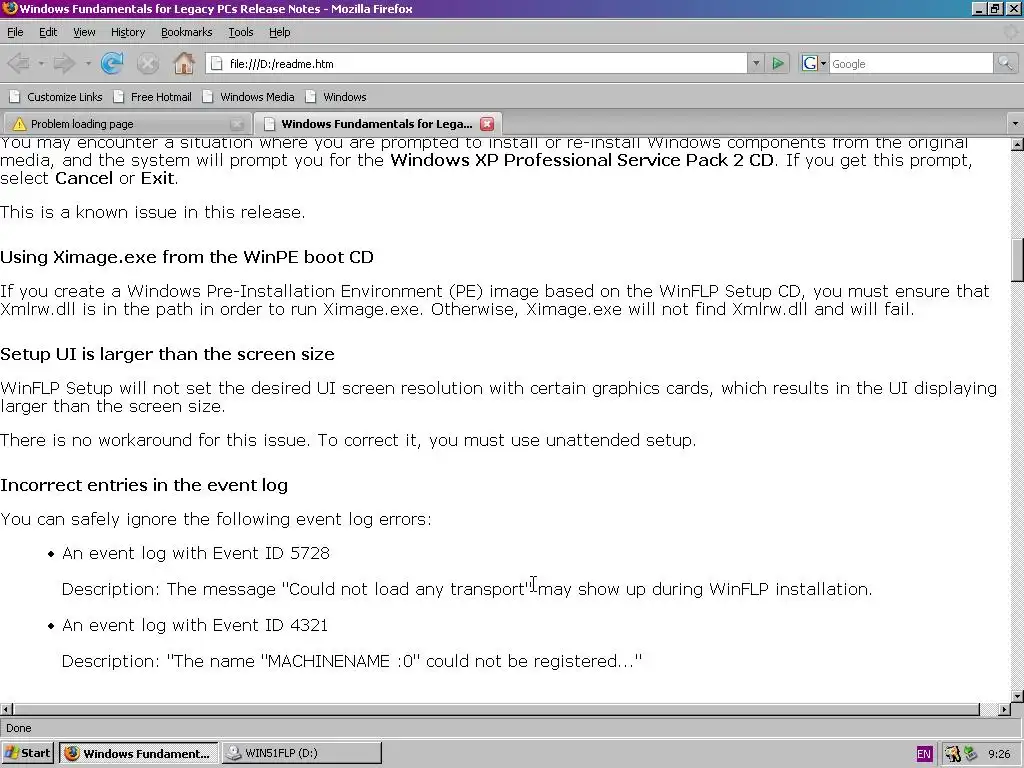Close the Problem loading page tab

tap(237, 124)
